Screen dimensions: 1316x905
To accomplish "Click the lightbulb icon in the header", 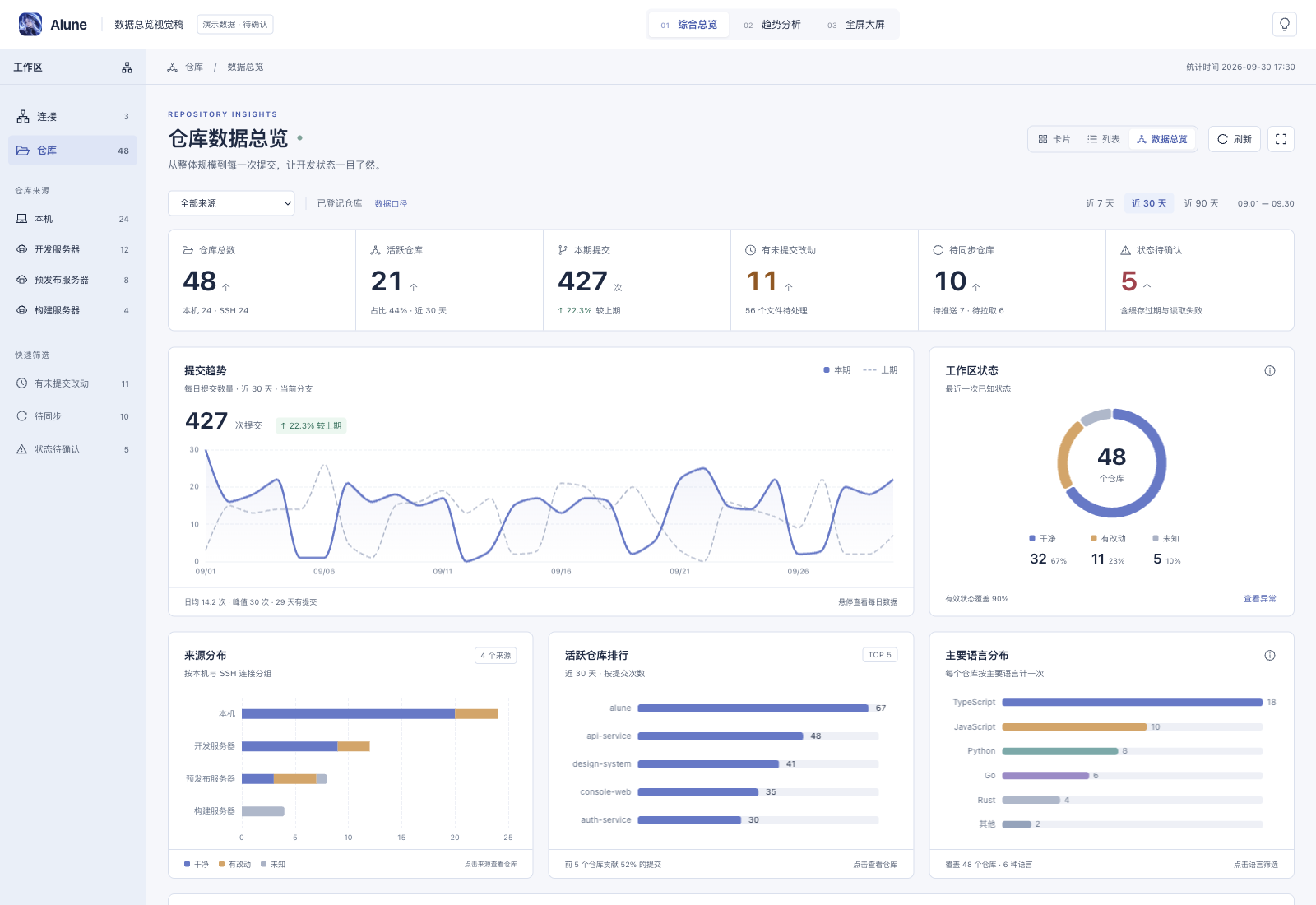I will (x=1285, y=24).
